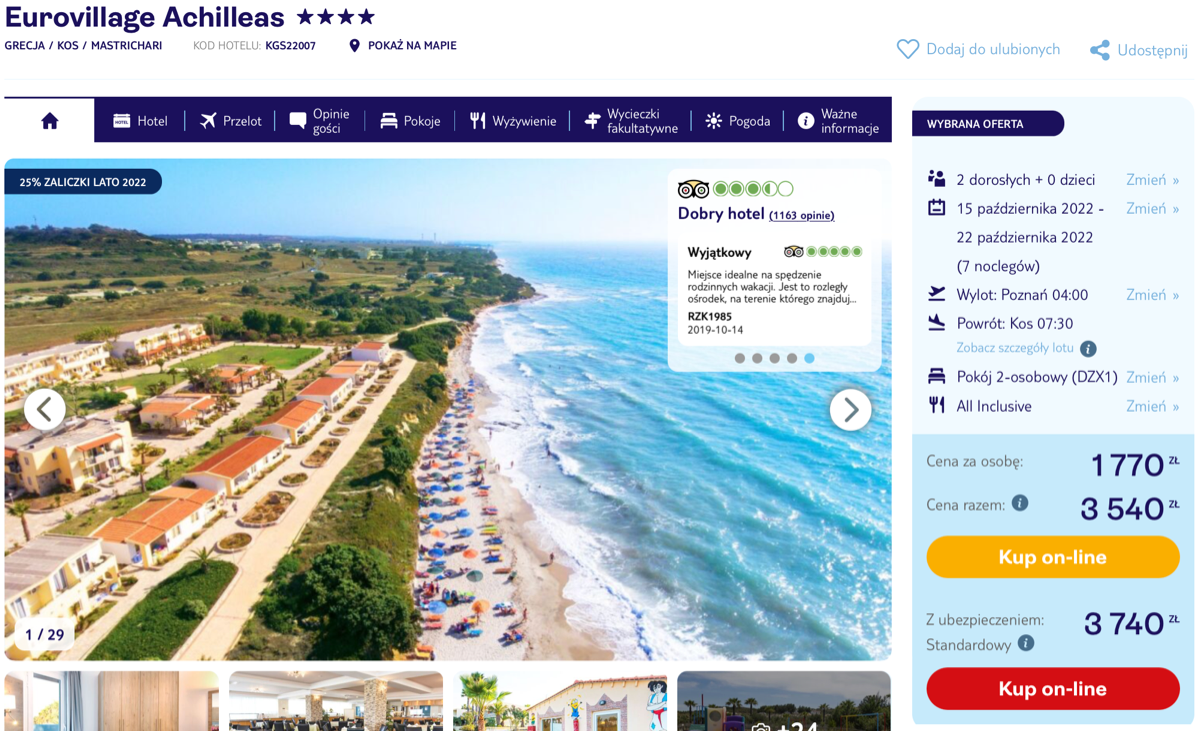Click the info icon next to Cena razem
This screenshot has width=1200, height=731.
point(1020,503)
